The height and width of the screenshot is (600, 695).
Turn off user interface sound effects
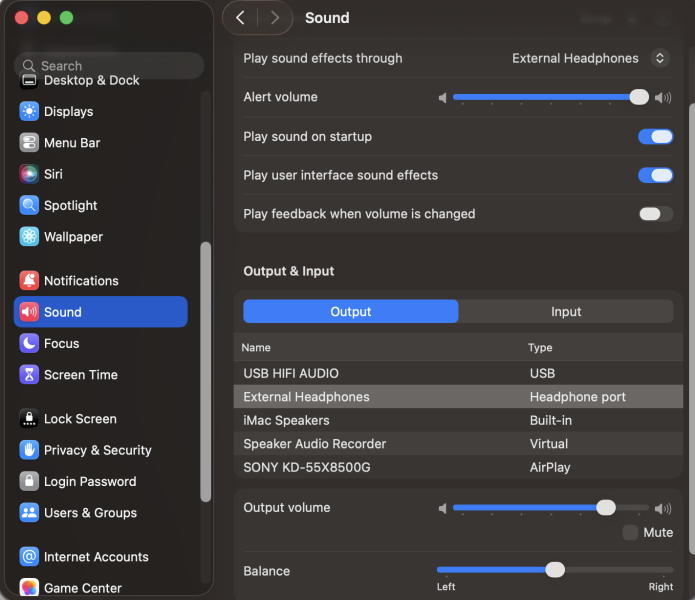(655, 176)
